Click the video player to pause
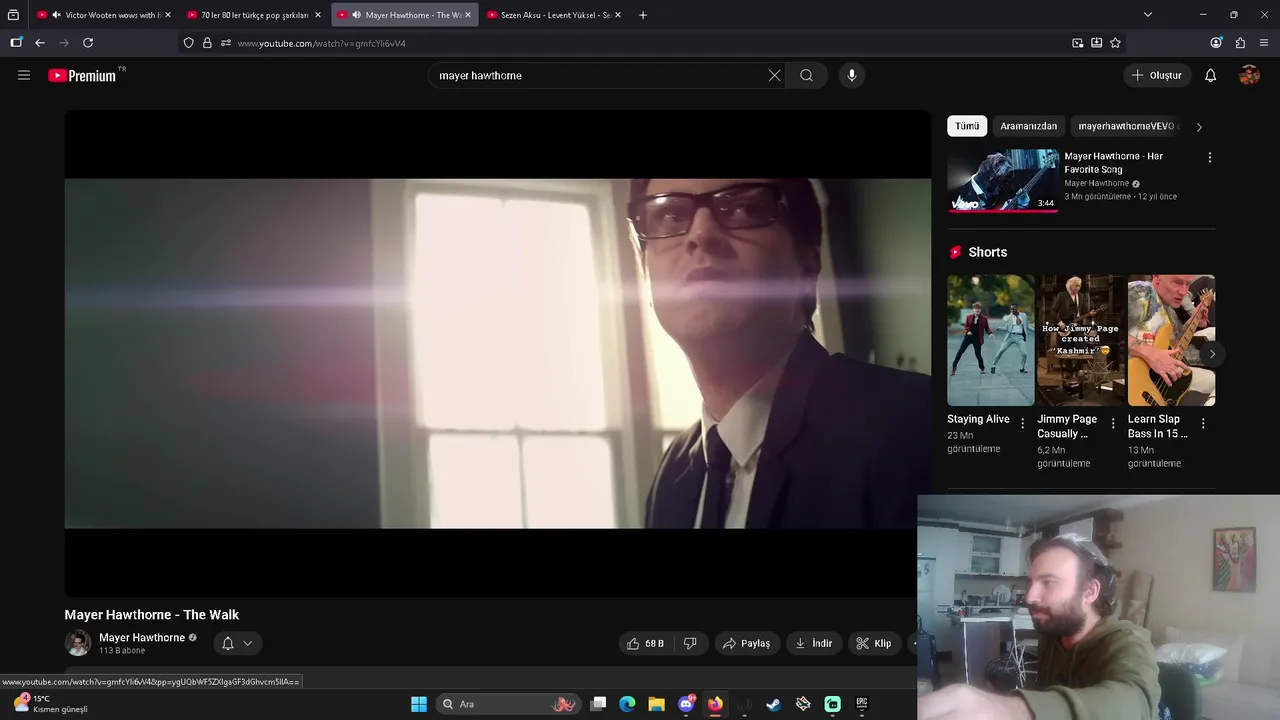This screenshot has height=720, width=1280. coord(498,353)
